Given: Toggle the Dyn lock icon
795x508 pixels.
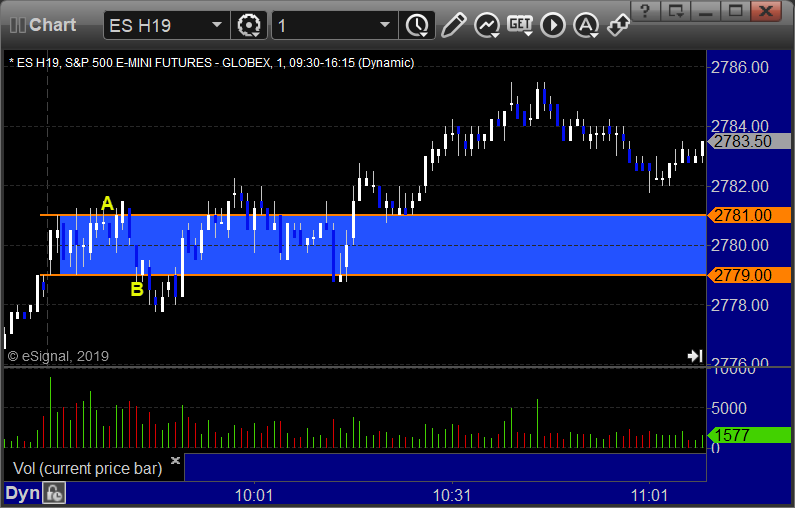Looking at the screenshot, I should (54, 493).
